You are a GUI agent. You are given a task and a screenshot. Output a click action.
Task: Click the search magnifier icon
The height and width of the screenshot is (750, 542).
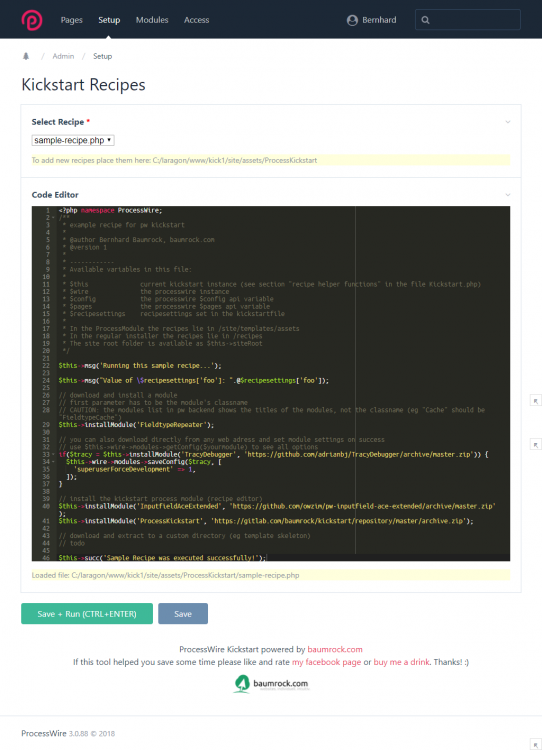[425, 20]
